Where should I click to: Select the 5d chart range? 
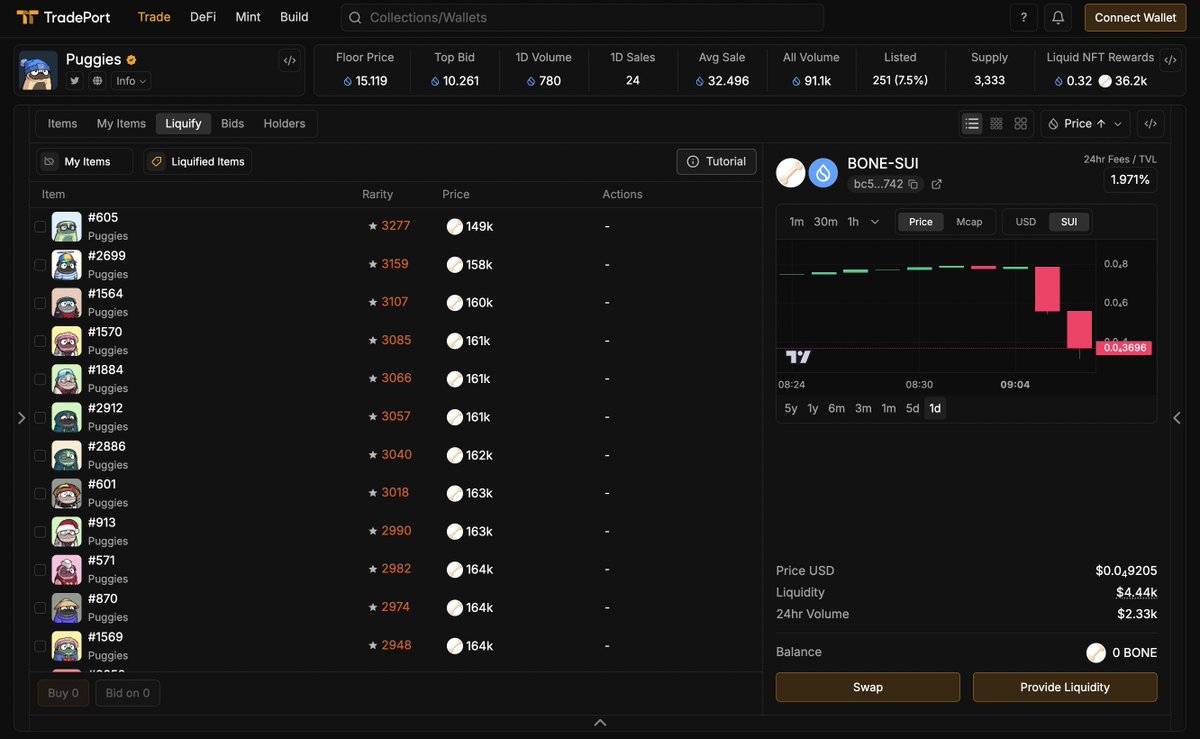(912, 408)
